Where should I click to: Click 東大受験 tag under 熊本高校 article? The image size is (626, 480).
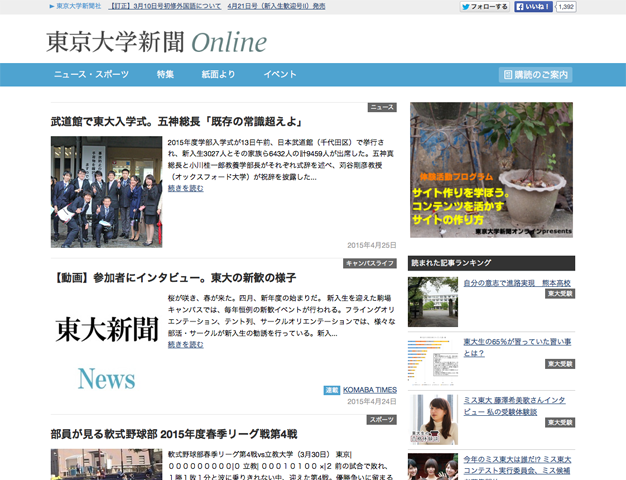[560, 294]
